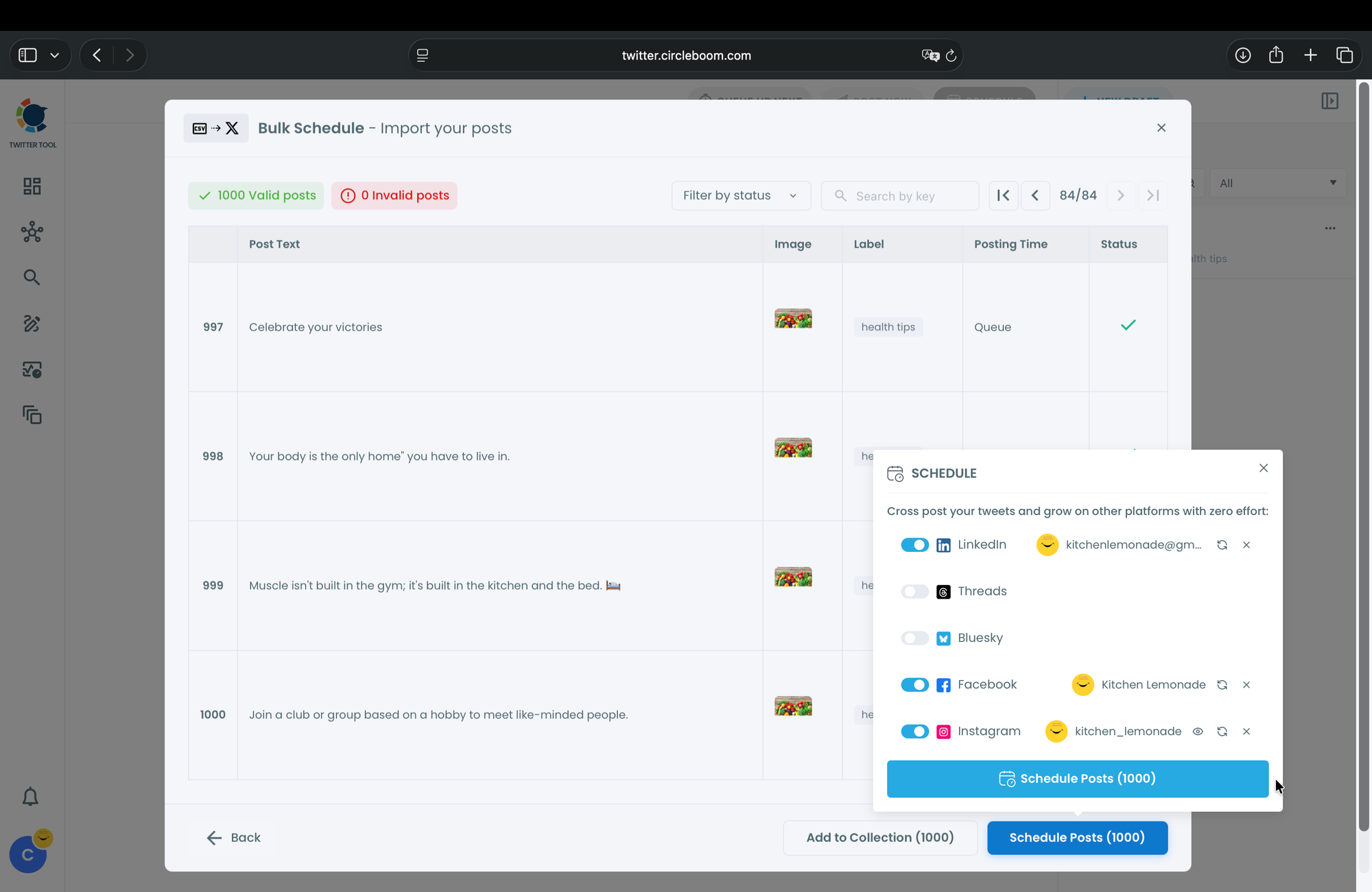
Task: Remove the Facebook Kitchen Lemonade account
Action: pos(1246,685)
